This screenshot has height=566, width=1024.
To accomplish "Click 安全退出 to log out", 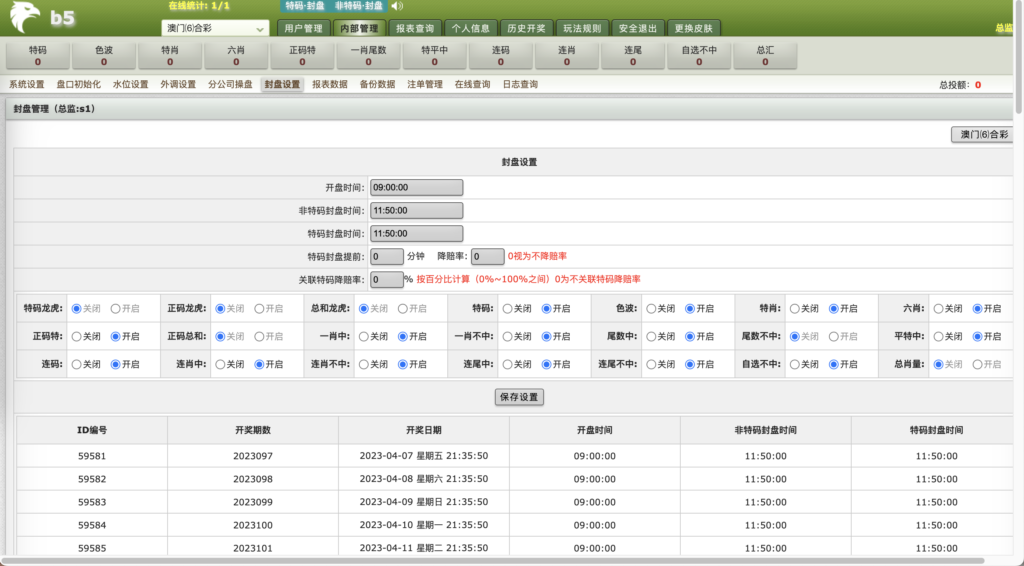I will point(637,29).
